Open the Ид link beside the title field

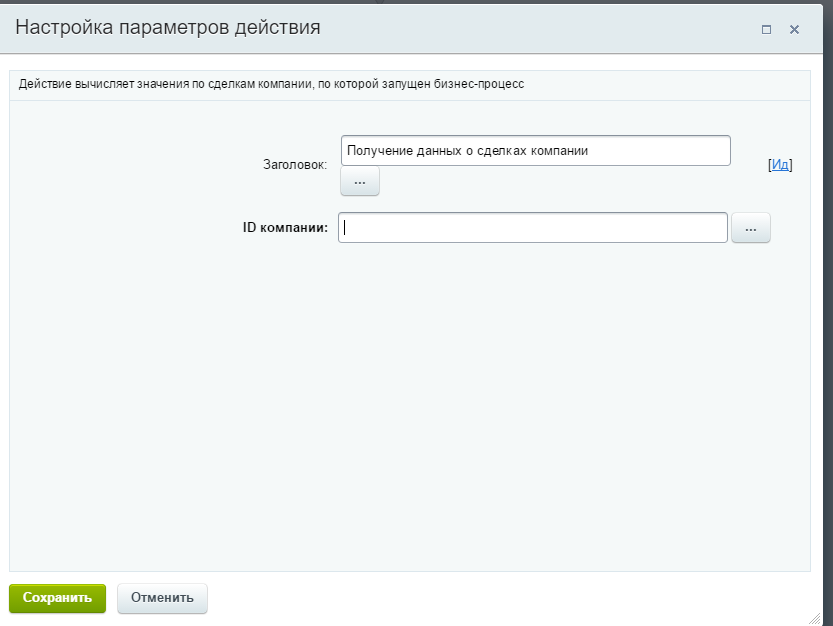[x=779, y=164]
